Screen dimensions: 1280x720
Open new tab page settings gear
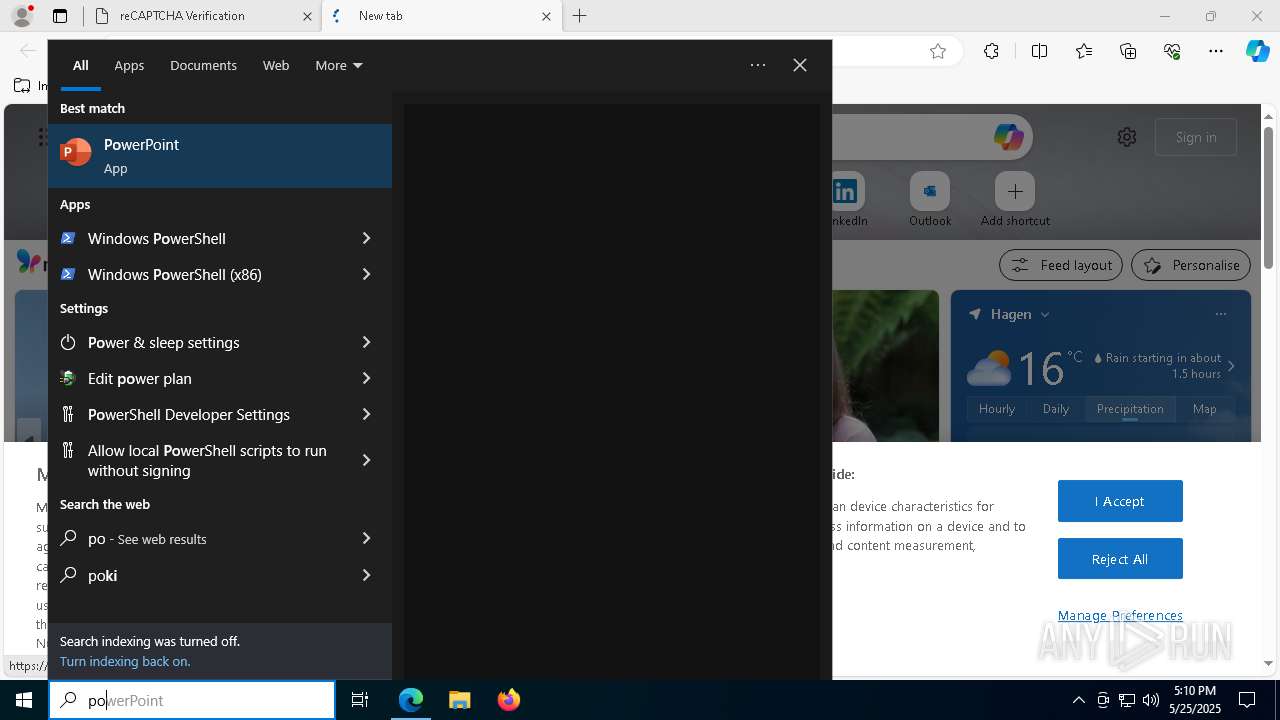[x=1127, y=137]
